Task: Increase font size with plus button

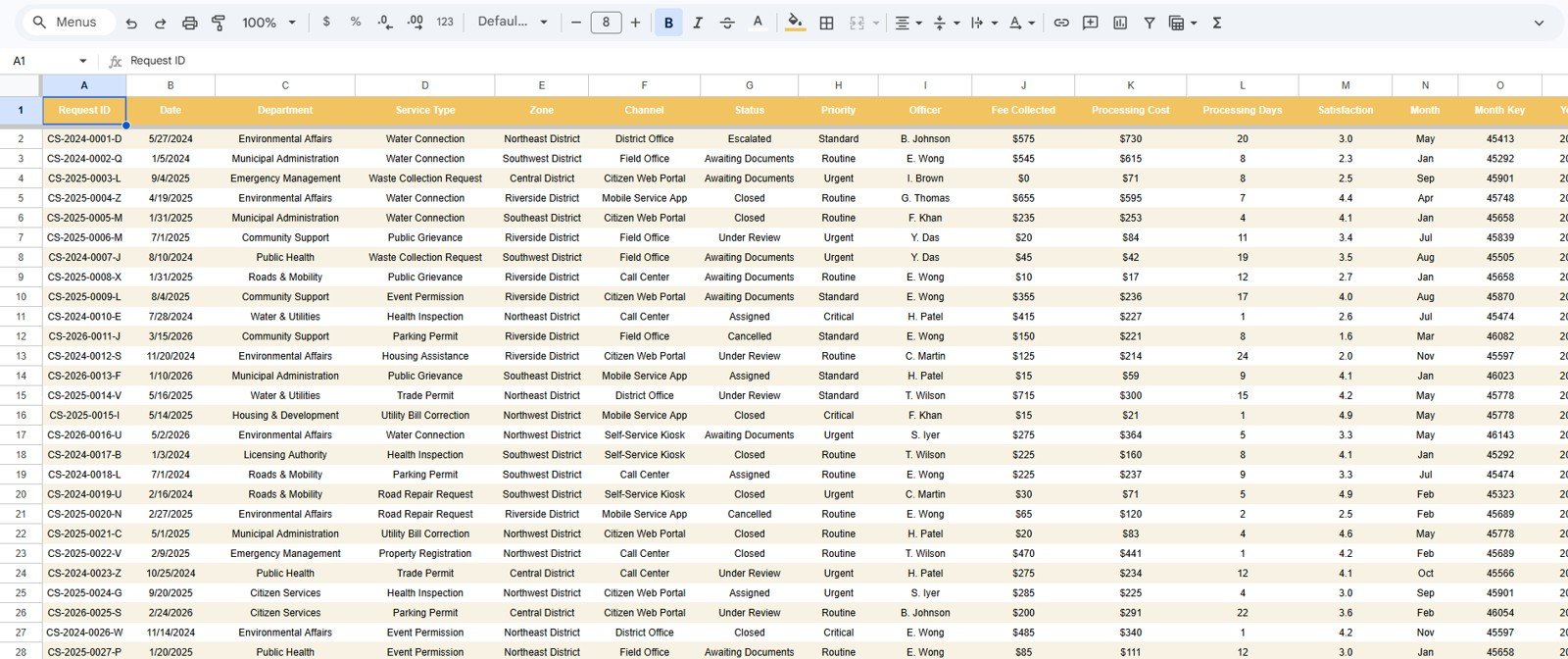Action: click(635, 22)
